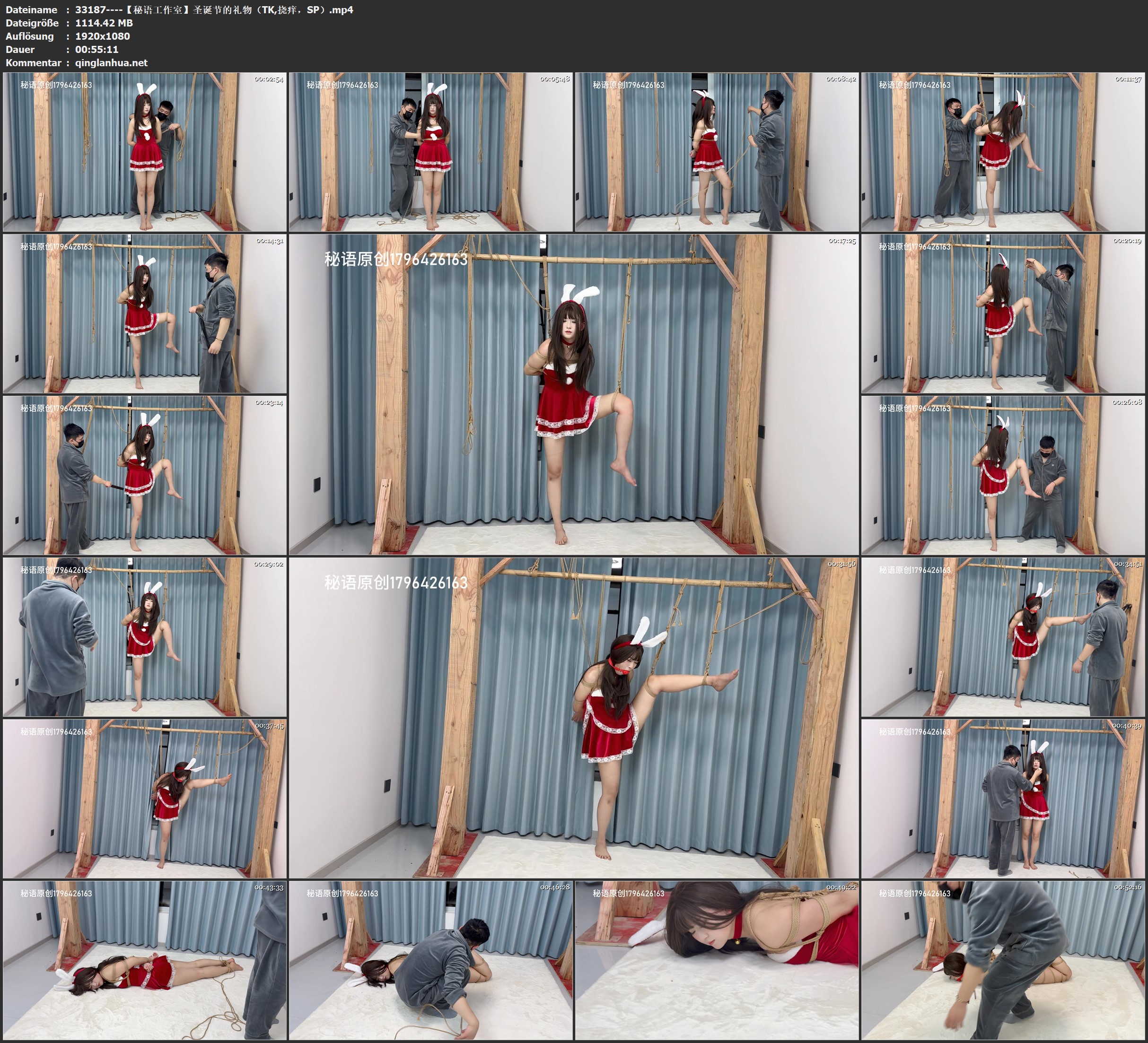Click the thumbnail at 00:11:37
The height and width of the screenshot is (1043, 1148).
pos(1003,152)
